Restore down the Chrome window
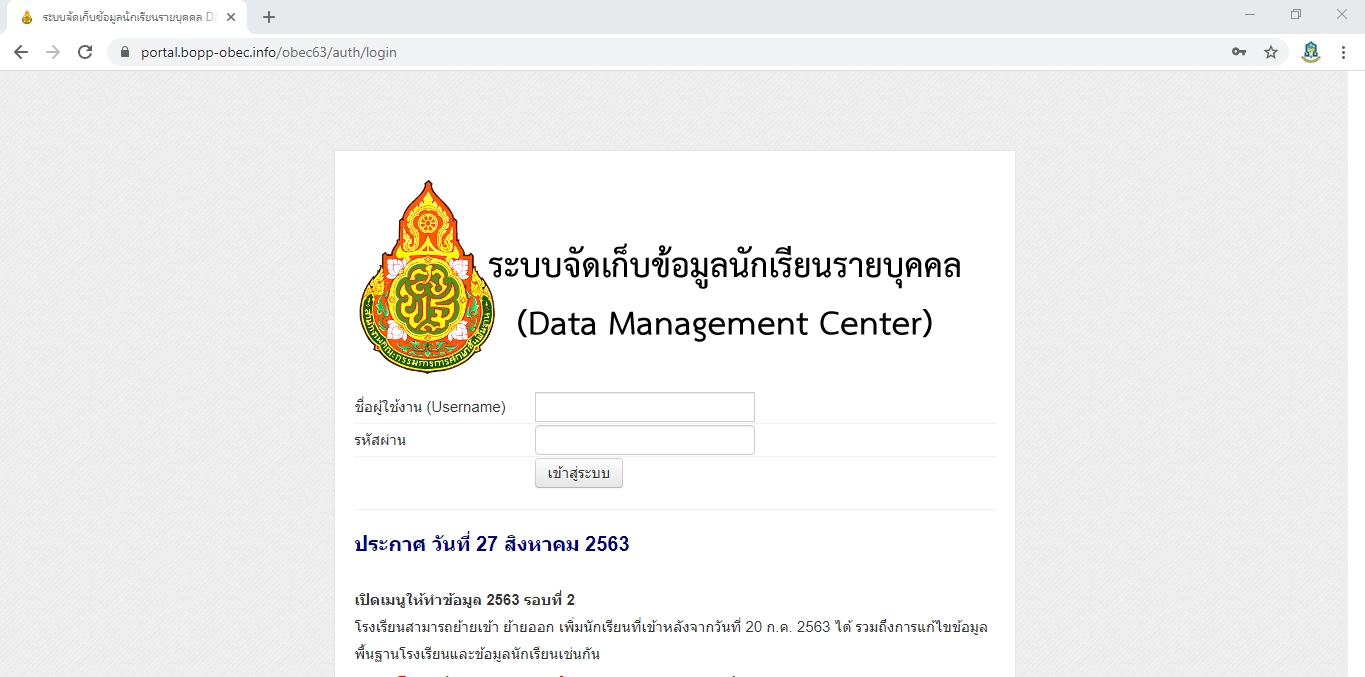1365x677 pixels. (x=1296, y=14)
